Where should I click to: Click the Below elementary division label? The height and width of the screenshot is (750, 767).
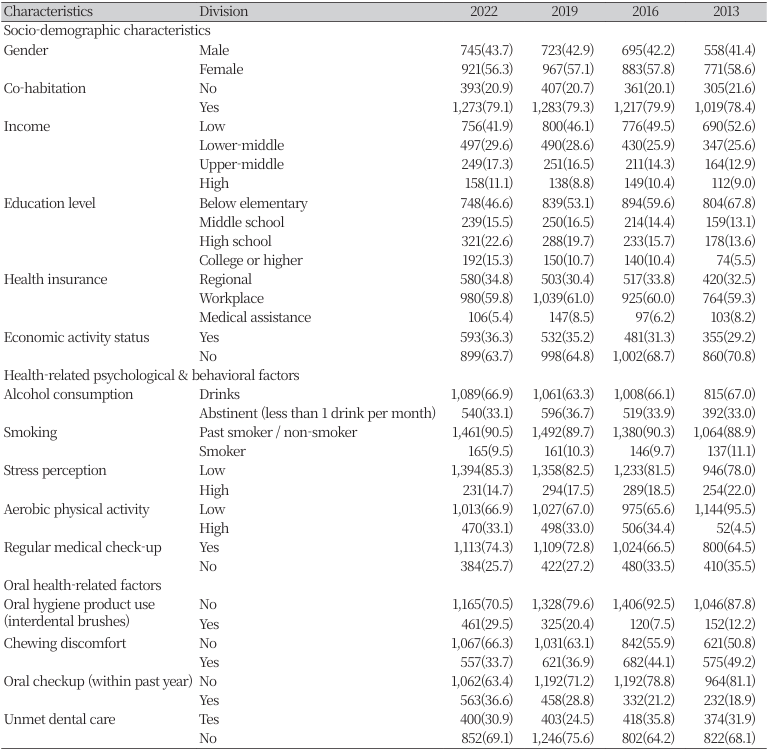[253, 203]
